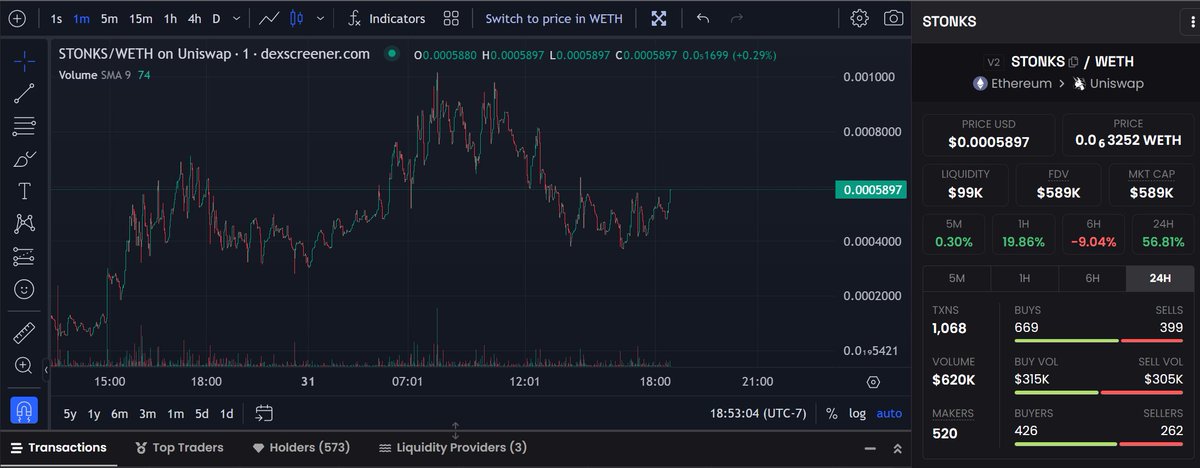Minimize the bottom transactions panel
1200x468 pixels.
(x=868, y=447)
